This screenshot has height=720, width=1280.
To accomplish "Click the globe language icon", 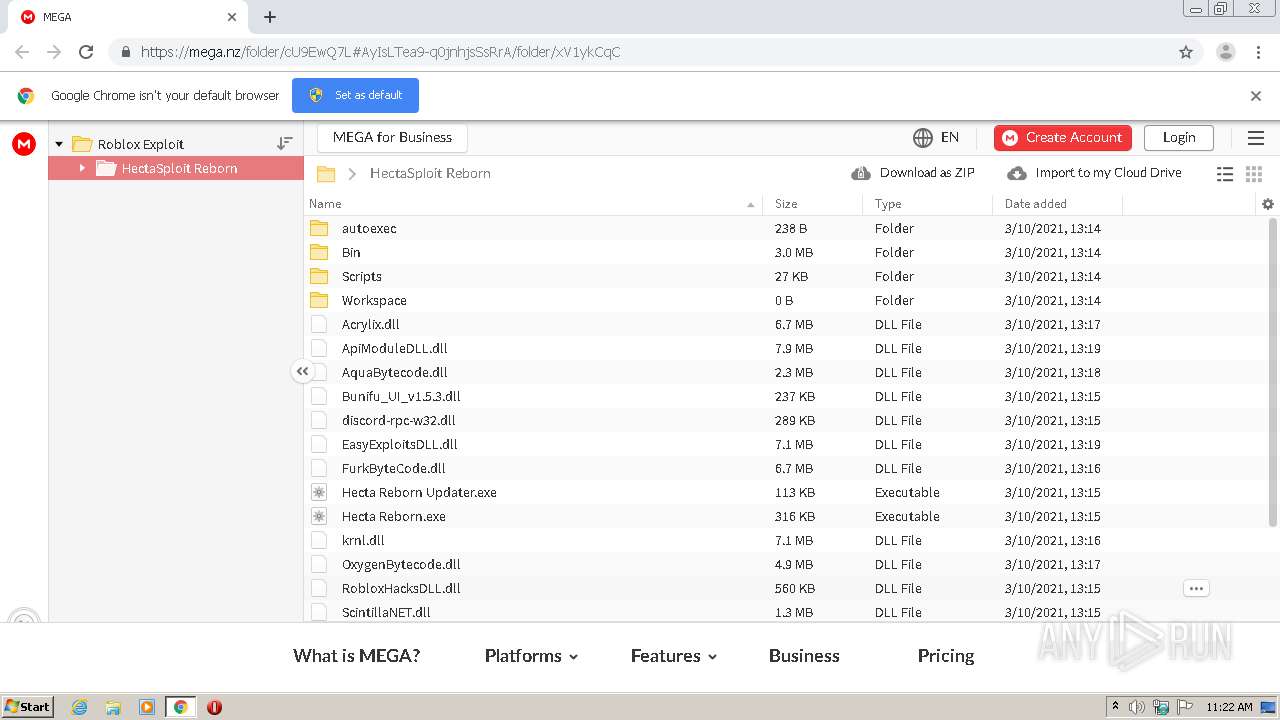I will (x=923, y=138).
